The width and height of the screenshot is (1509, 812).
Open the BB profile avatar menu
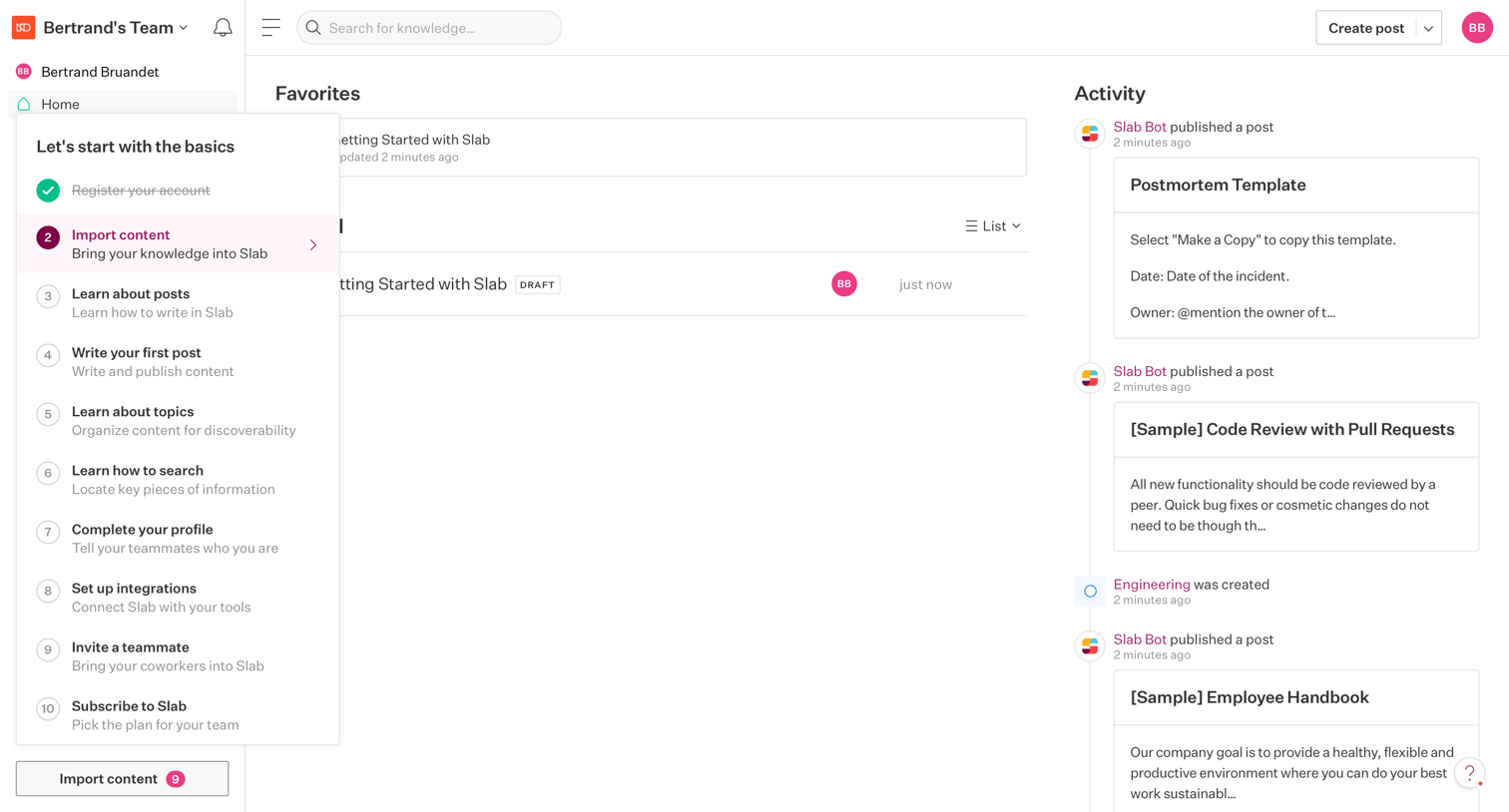(1476, 28)
